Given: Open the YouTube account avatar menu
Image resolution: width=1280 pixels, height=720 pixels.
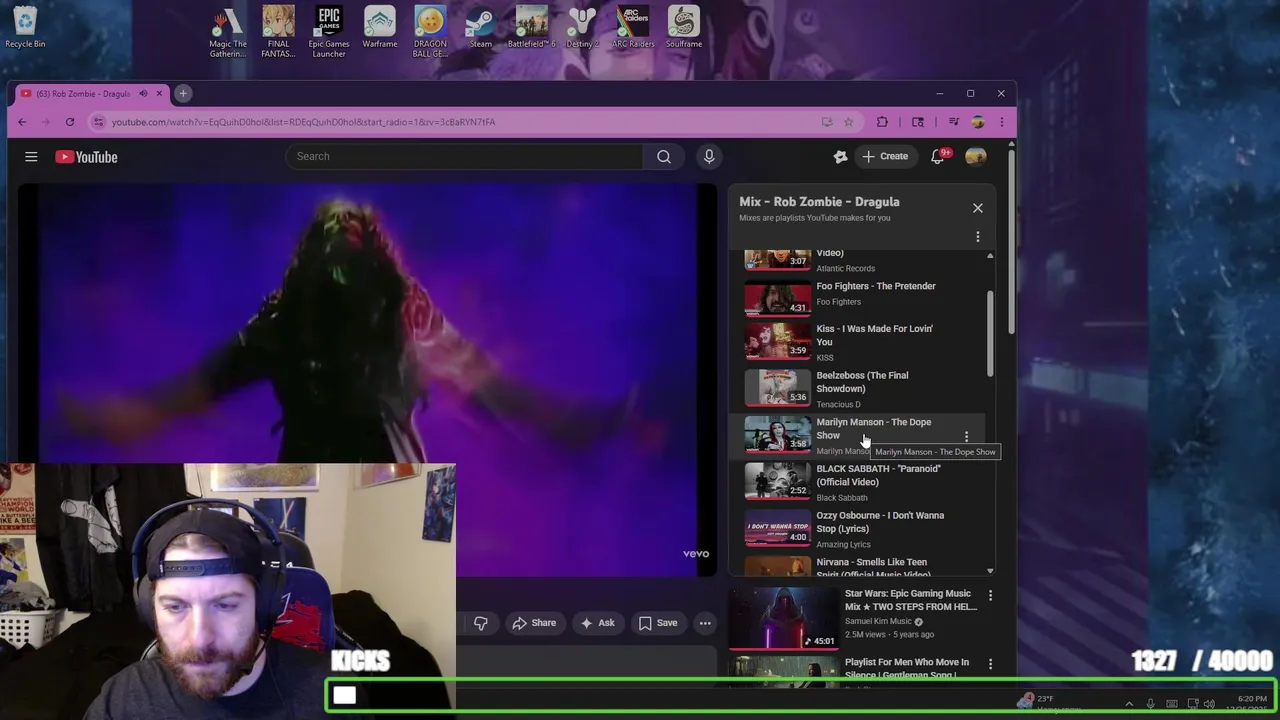Looking at the screenshot, I should pos(975,156).
